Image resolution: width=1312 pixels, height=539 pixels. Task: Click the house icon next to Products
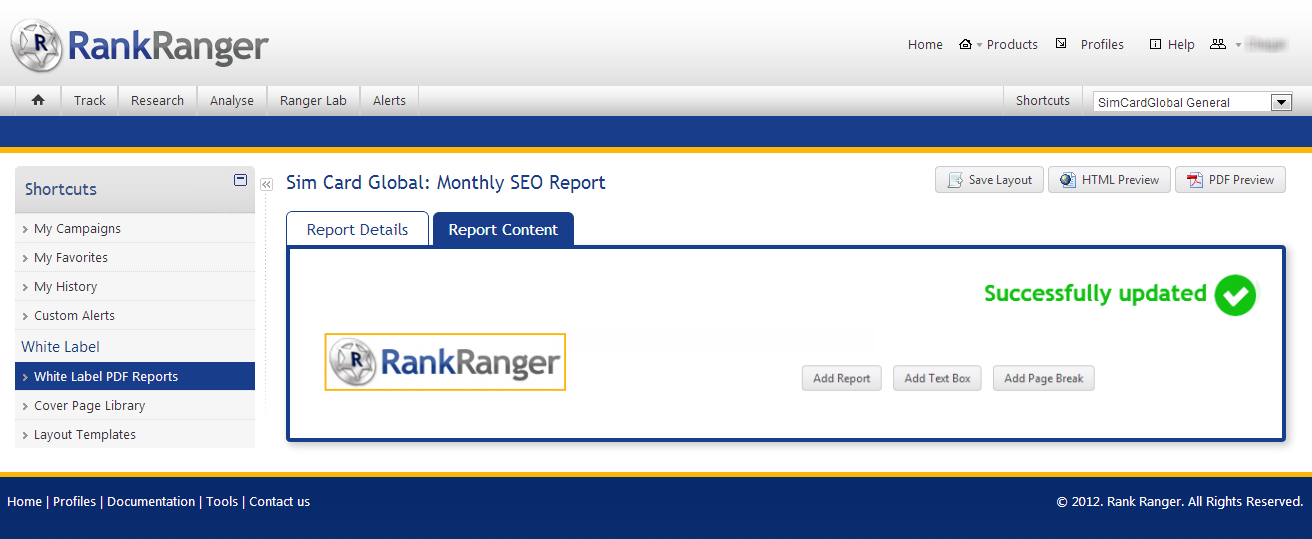coord(965,44)
